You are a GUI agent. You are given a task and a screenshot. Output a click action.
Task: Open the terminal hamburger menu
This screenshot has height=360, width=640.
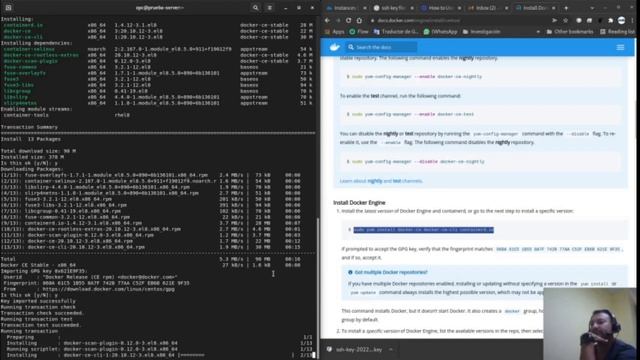(x=270, y=7)
